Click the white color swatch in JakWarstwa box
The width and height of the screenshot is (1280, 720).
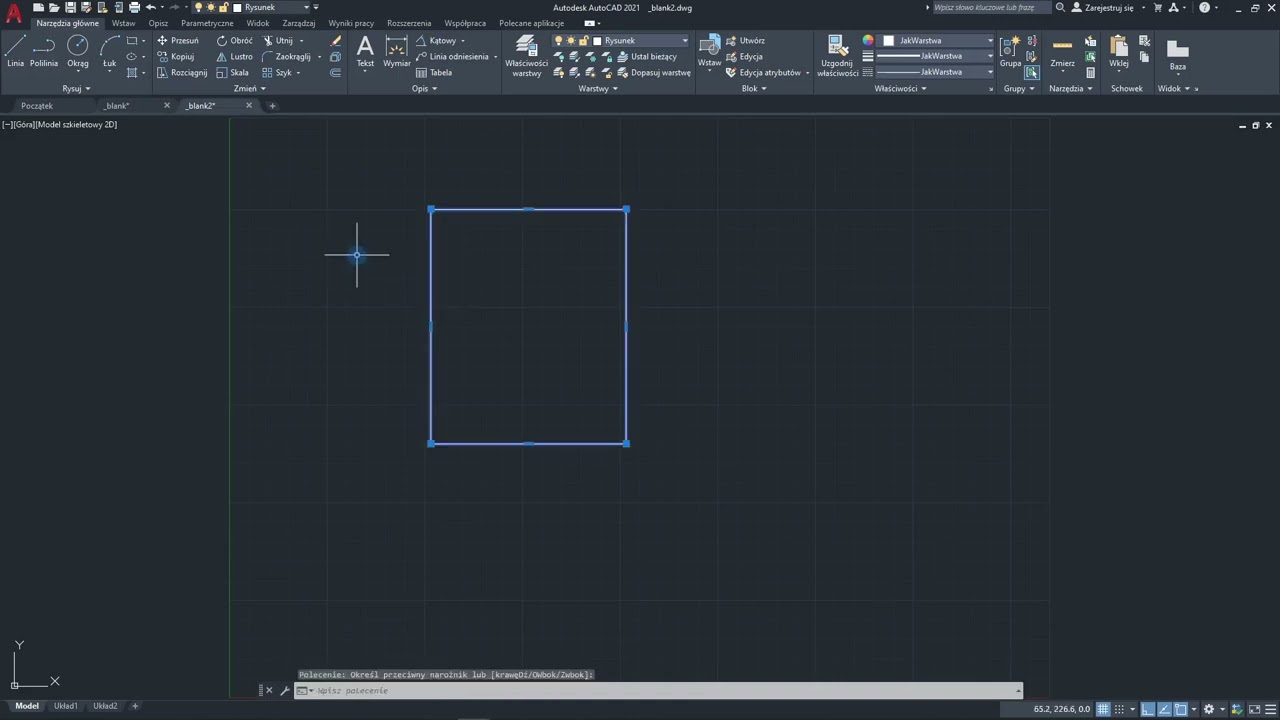(888, 41)
